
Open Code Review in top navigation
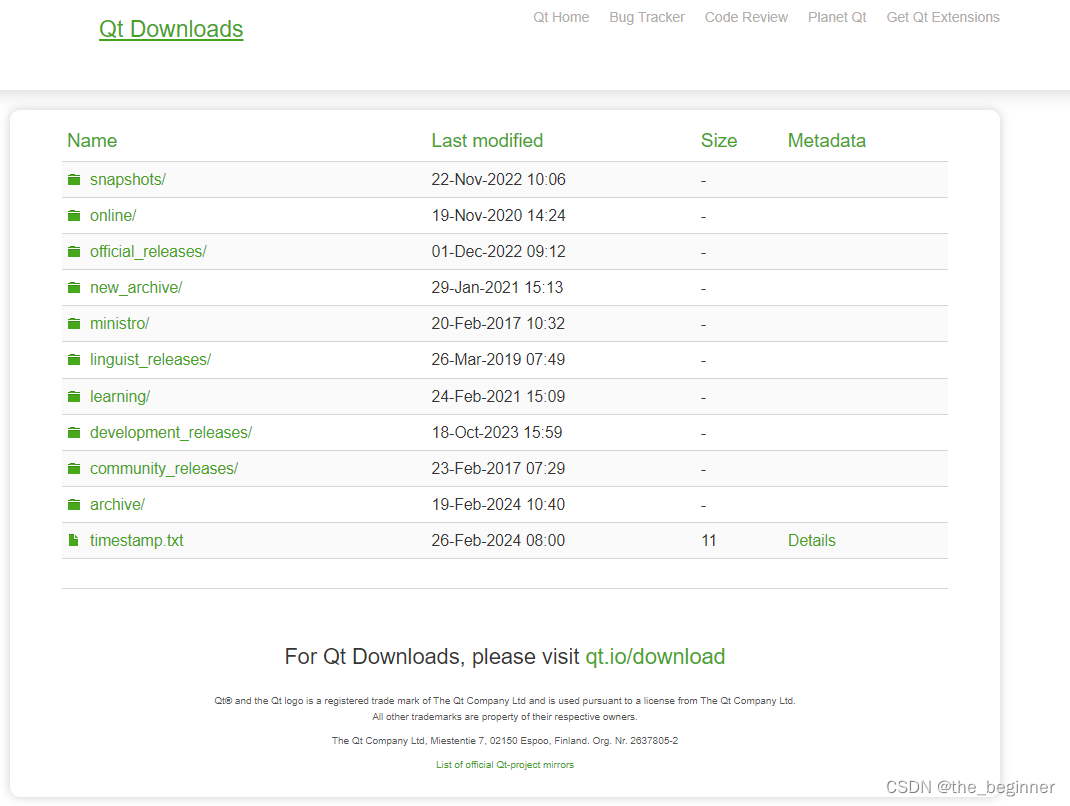click(x=746, y=18)
